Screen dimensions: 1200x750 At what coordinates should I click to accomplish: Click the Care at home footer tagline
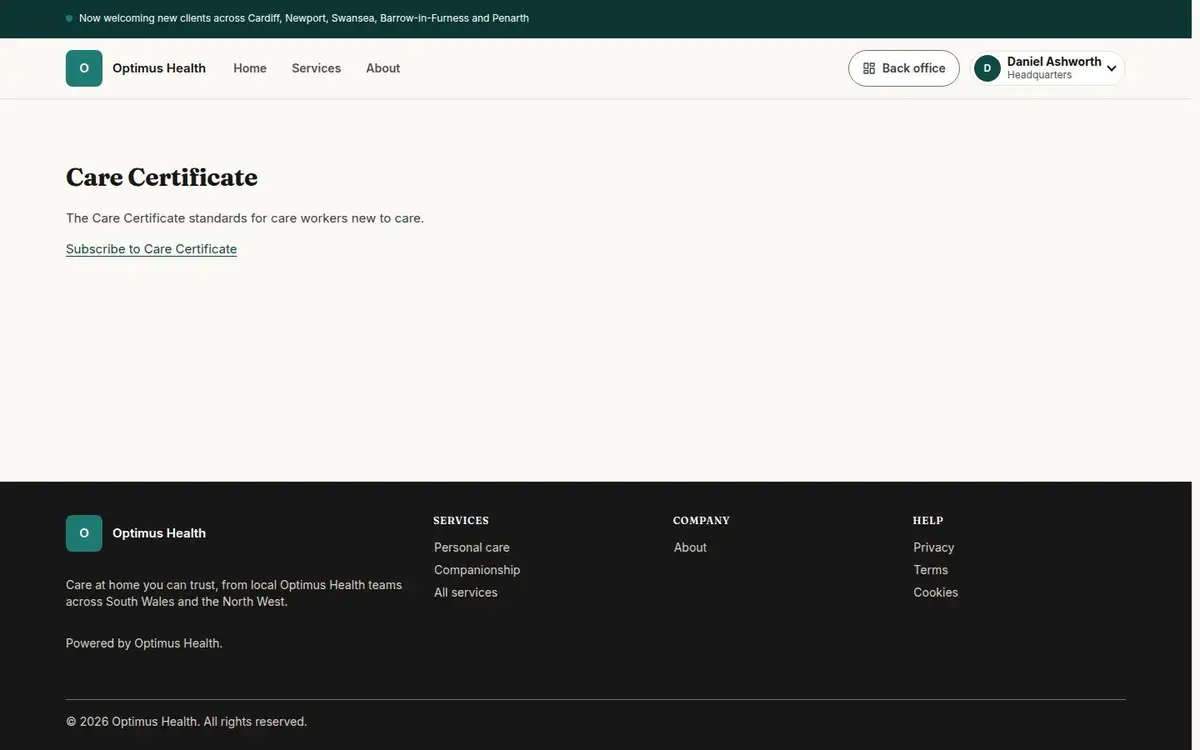click(234, 593)
